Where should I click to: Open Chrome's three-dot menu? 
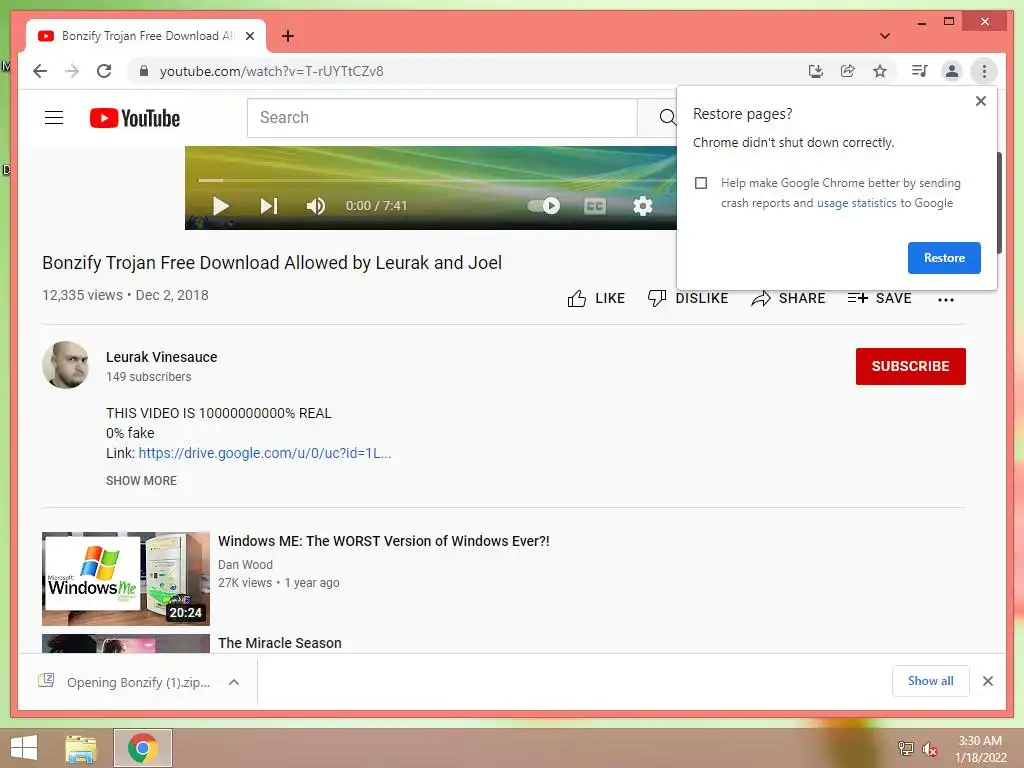(x=984, y=71)
